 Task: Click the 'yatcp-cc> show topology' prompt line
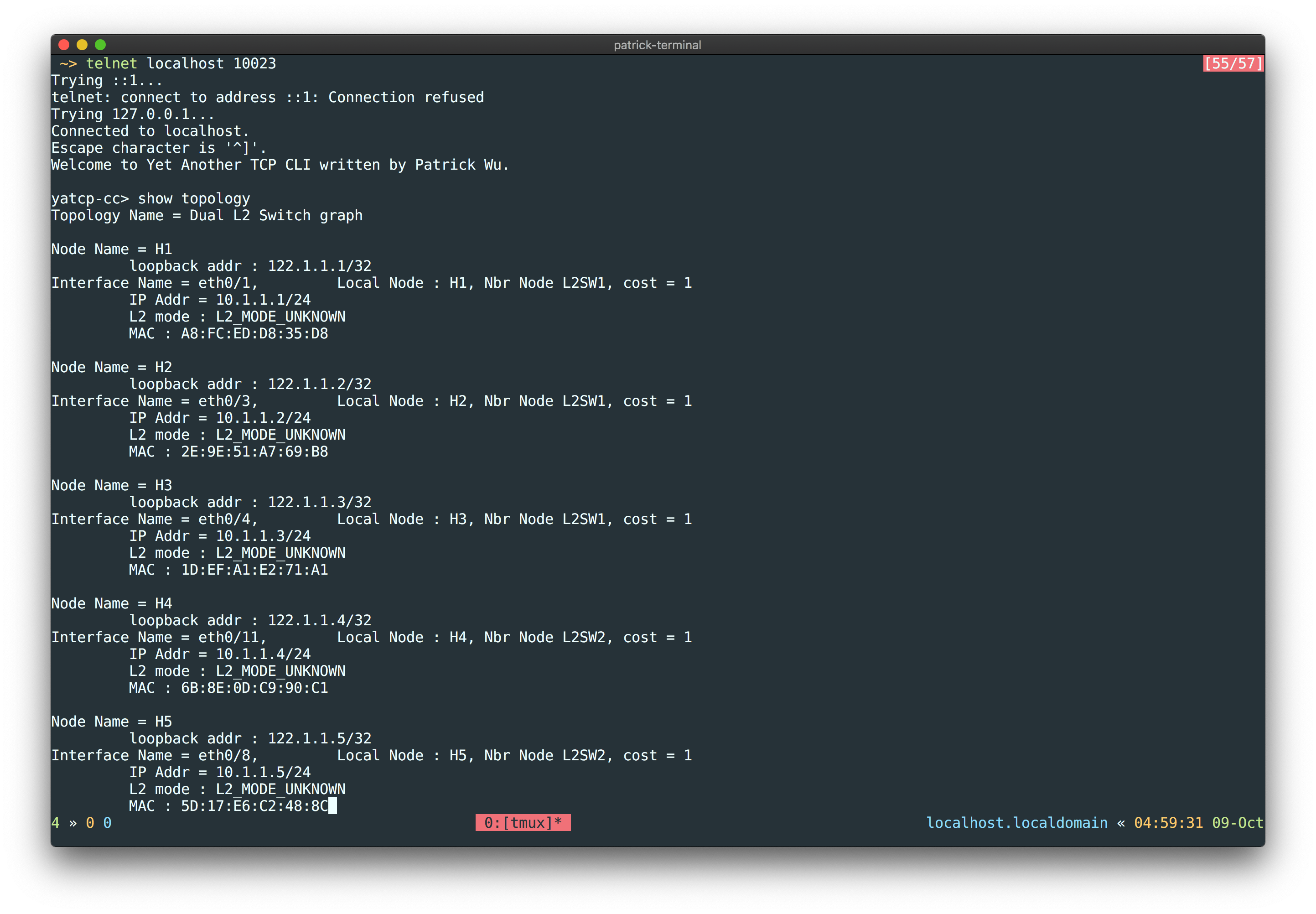(x=150, y=199)
